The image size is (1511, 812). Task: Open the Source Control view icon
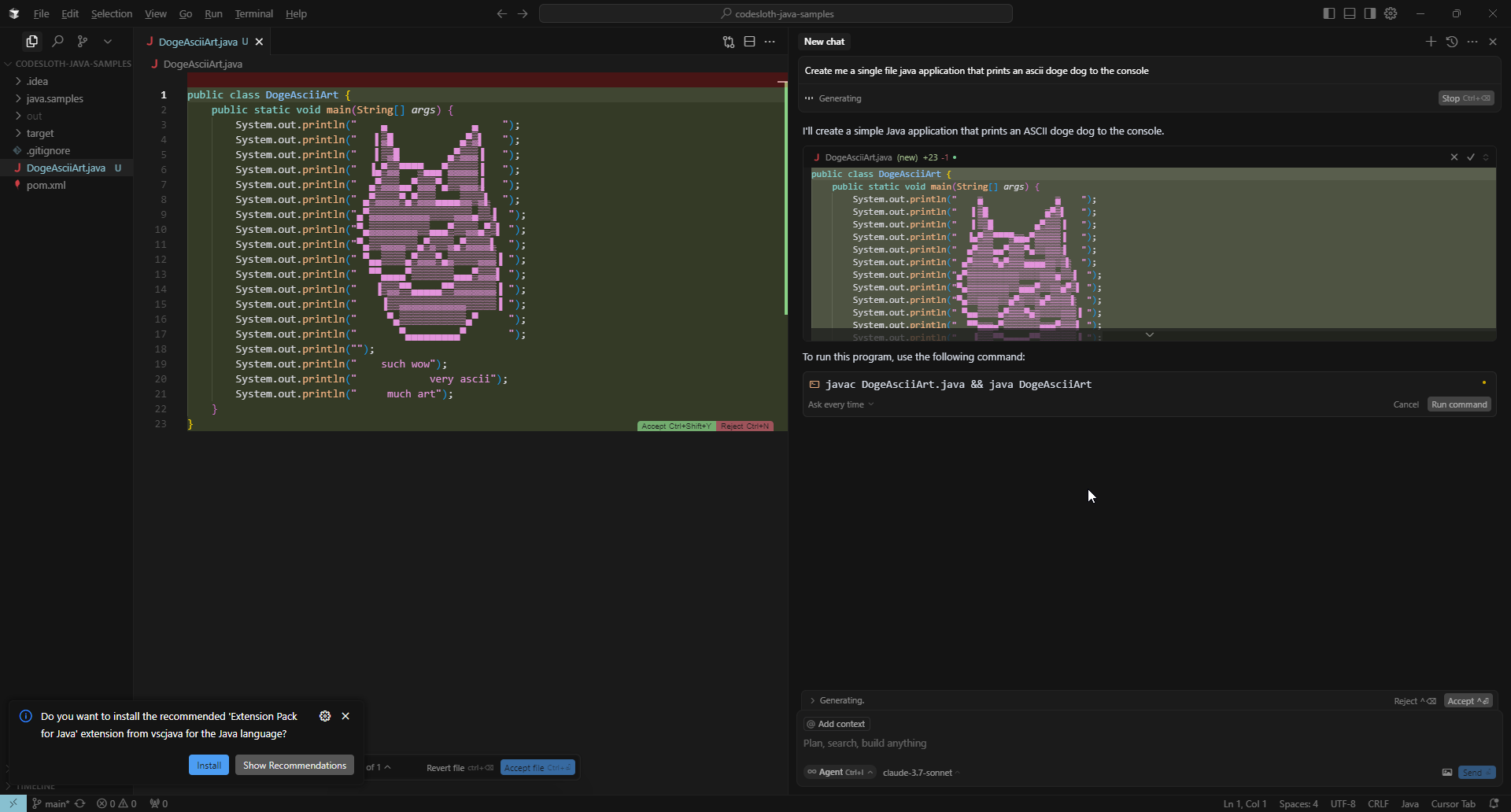[83, 41]
